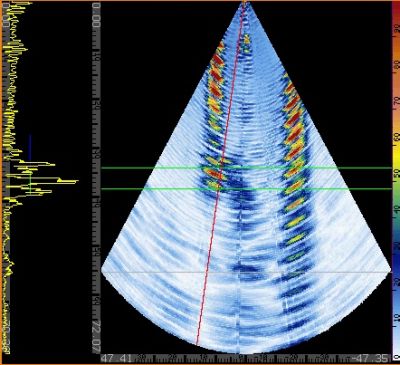The width and height of the screenshot is (400, 365).
Task: Click the 72.07 depth ruler label
Action: (96, 340)
